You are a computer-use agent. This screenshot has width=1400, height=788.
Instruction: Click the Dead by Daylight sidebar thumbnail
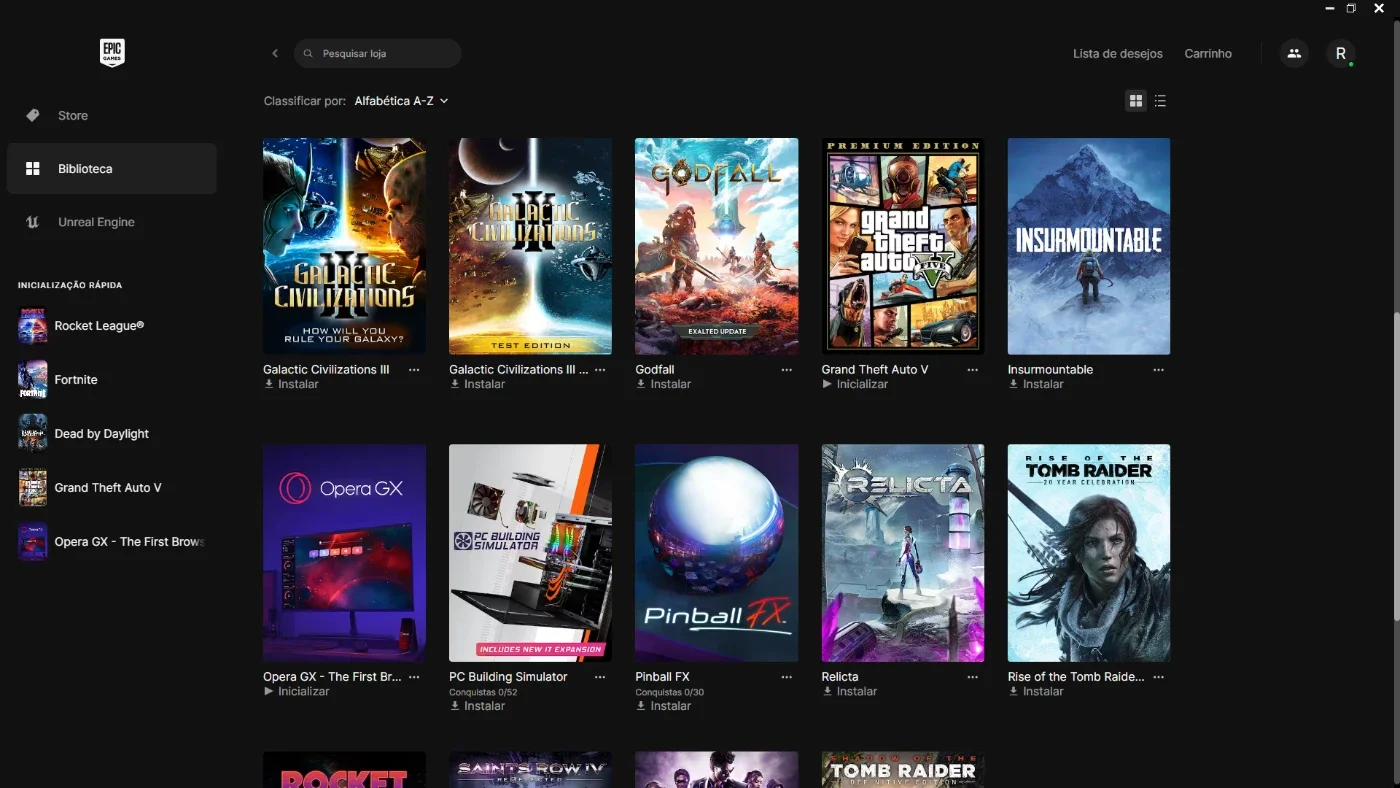tap(33, 433)
